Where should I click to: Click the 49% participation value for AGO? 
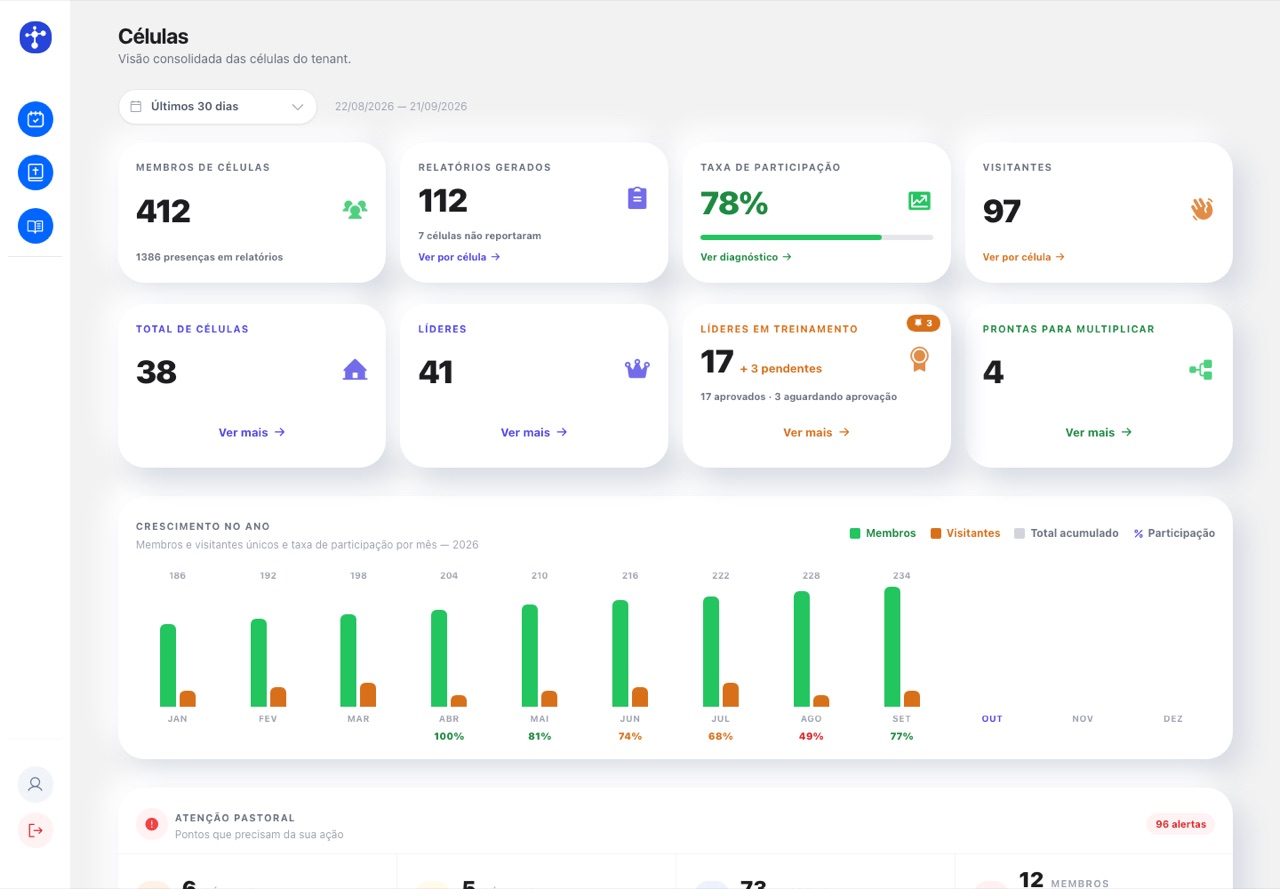pos(811,737)
